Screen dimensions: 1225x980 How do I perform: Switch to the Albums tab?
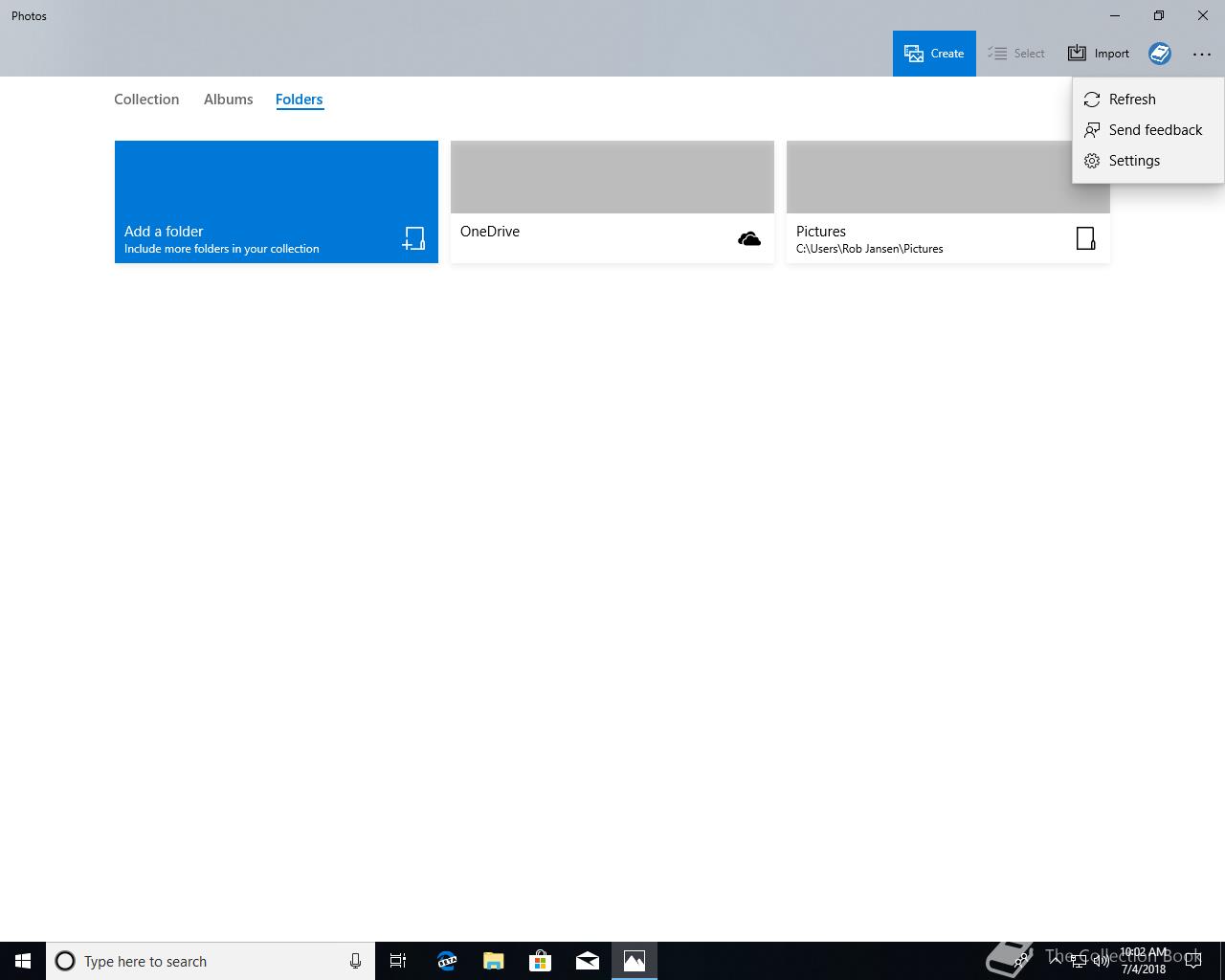coord(228,100)
